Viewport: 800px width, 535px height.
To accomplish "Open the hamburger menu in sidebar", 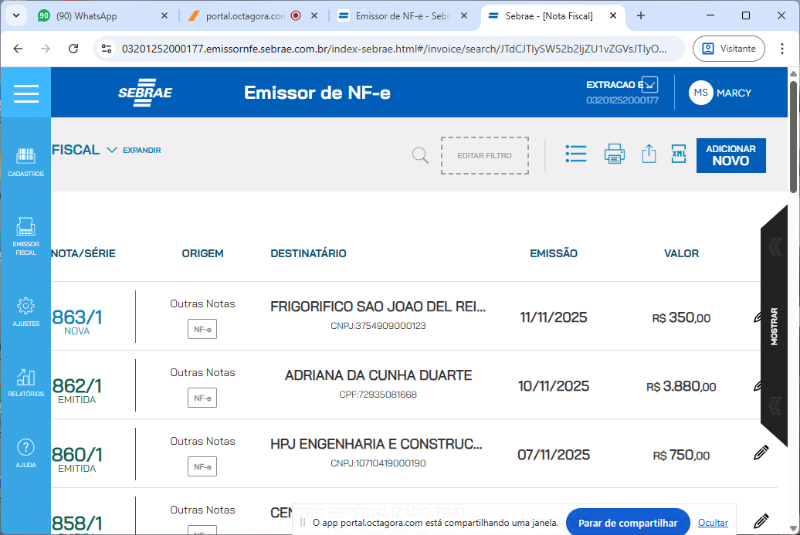I will tap(26, 94).
